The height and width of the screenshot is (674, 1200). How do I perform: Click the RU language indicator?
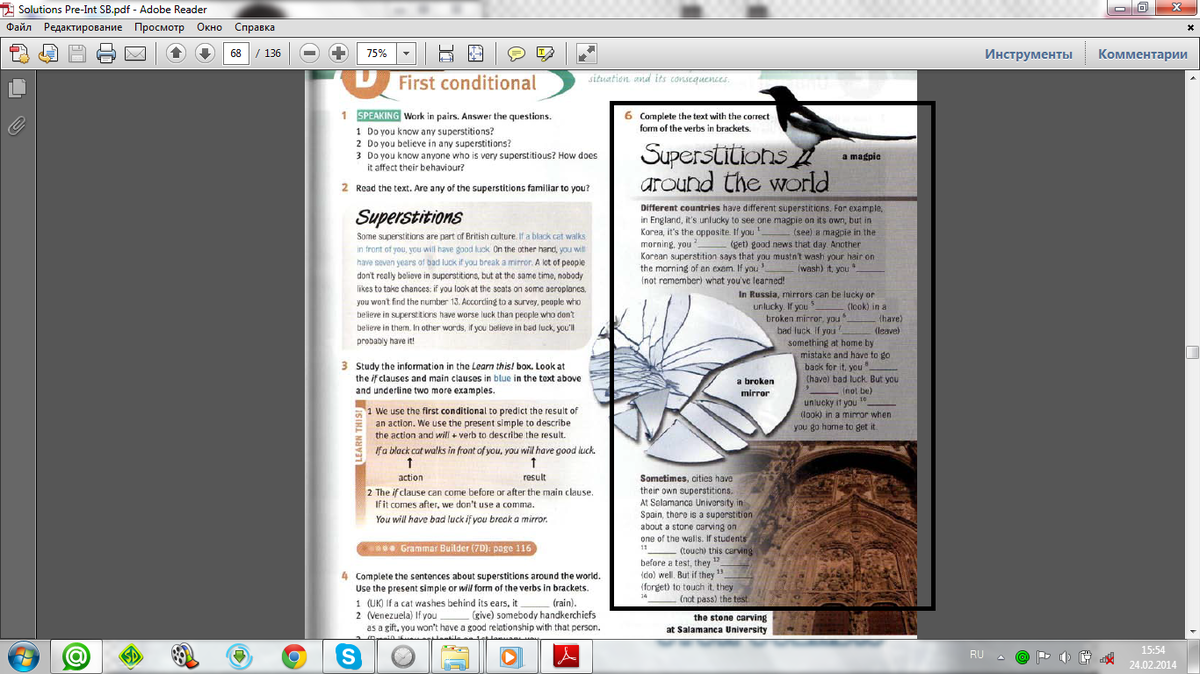click(977, 654)
